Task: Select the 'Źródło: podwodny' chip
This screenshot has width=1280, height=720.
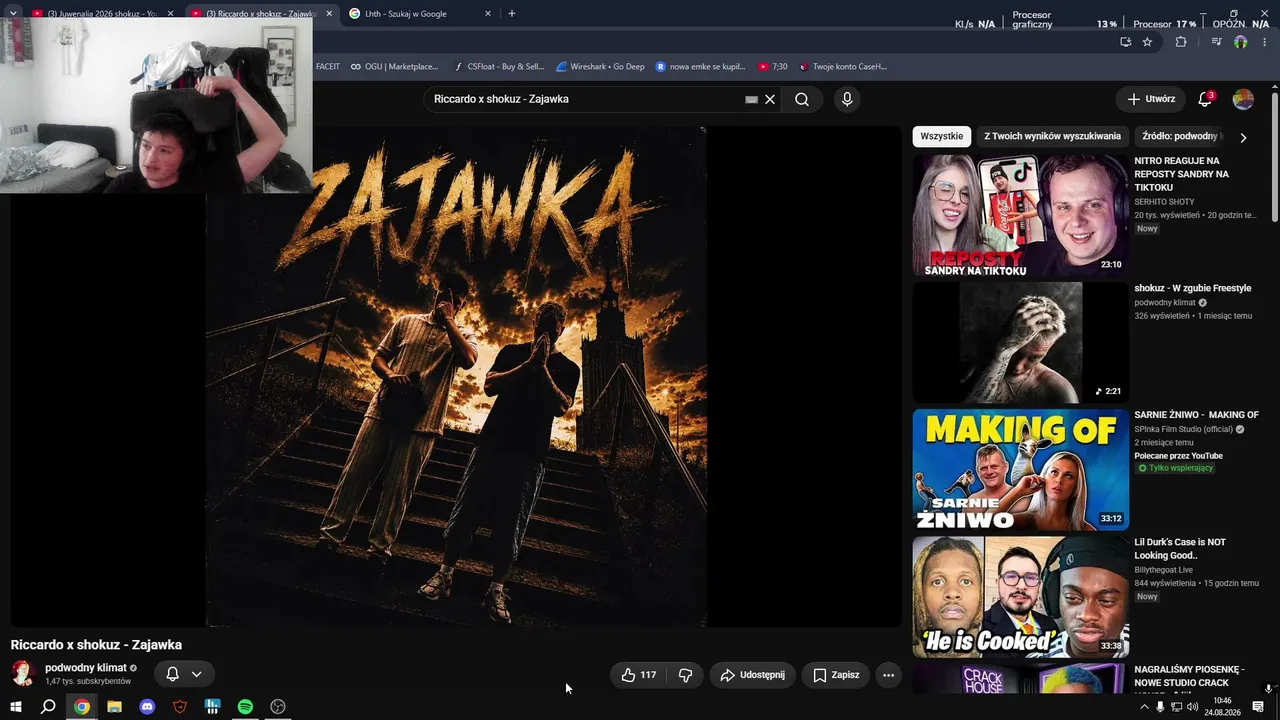Action: (x=1180, y=136)
